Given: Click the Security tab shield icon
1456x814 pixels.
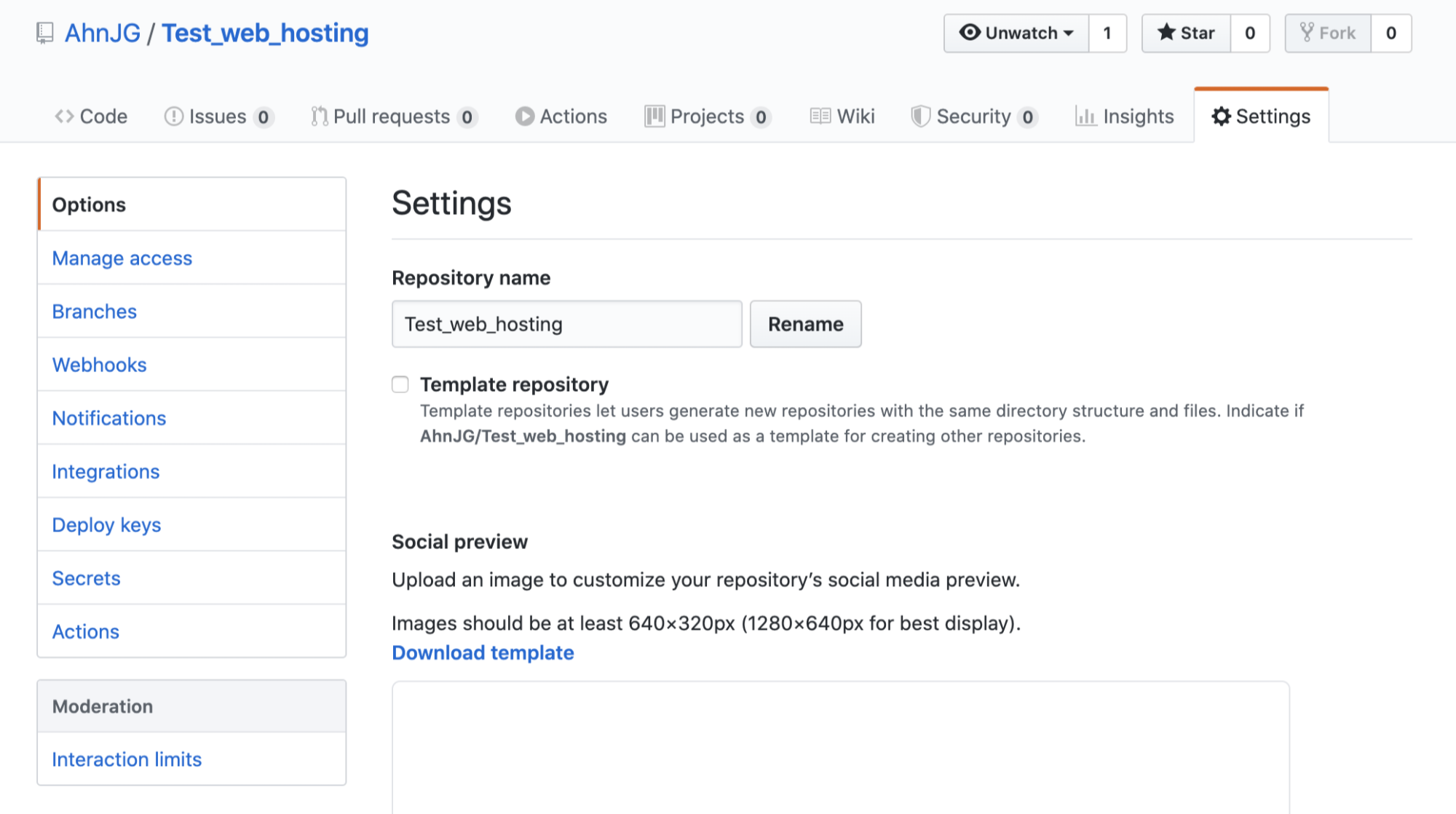Looking at the screenshot, I should (x=920, y=116).
